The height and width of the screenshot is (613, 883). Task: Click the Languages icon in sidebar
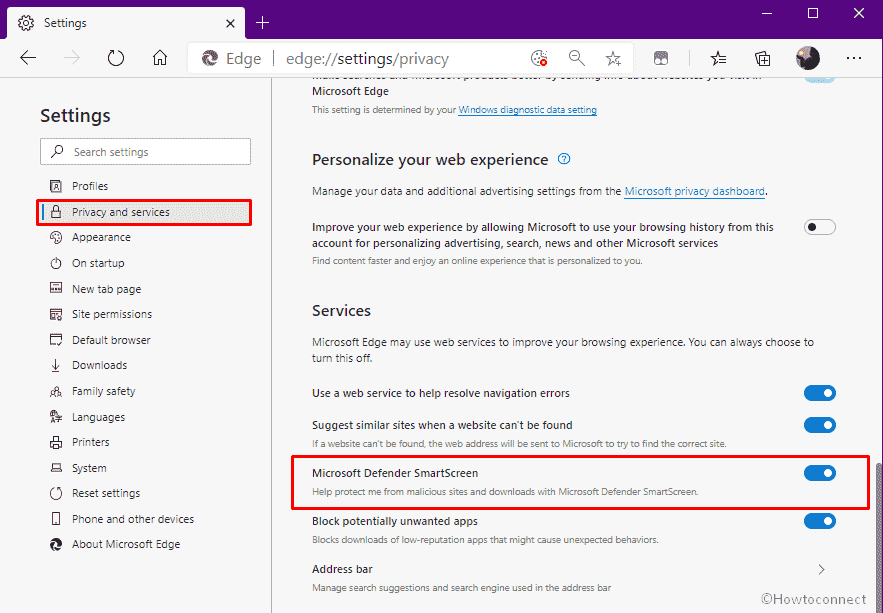pos(56,417)
